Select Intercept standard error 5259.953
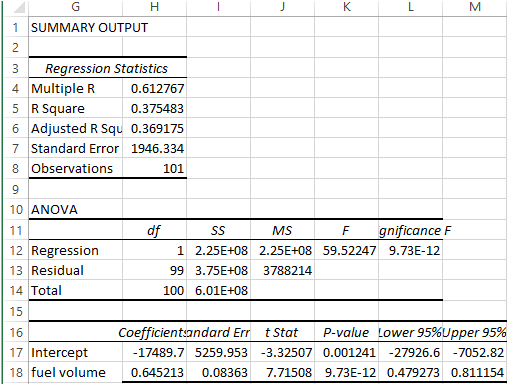Image resolution: width=508 pixels, height=385 pixels. pyautogui.click(x=218, y=352)
